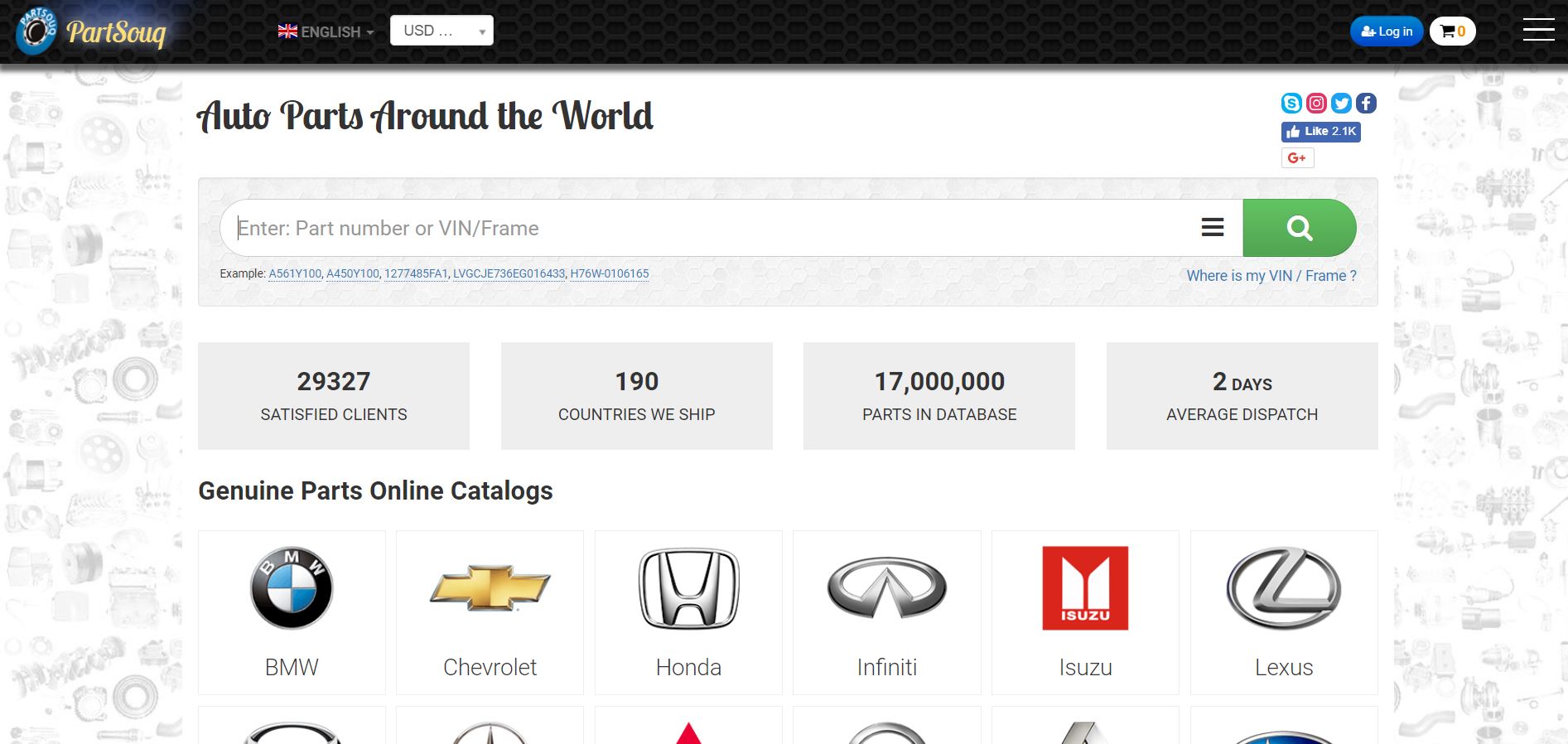Open the search options list icon

[x=1213, y=228]
